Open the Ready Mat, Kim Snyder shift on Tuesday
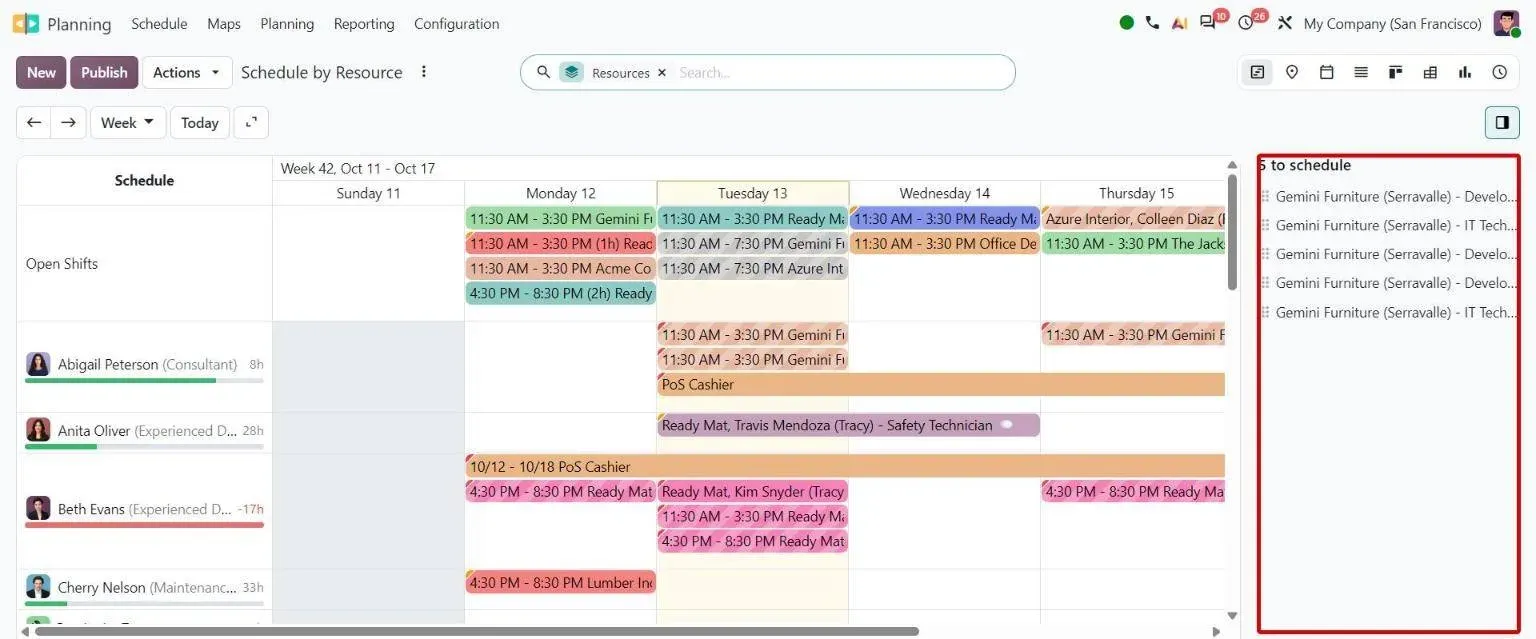The height and width of the screenshot is (639, 1536). (x=753, y=491)
